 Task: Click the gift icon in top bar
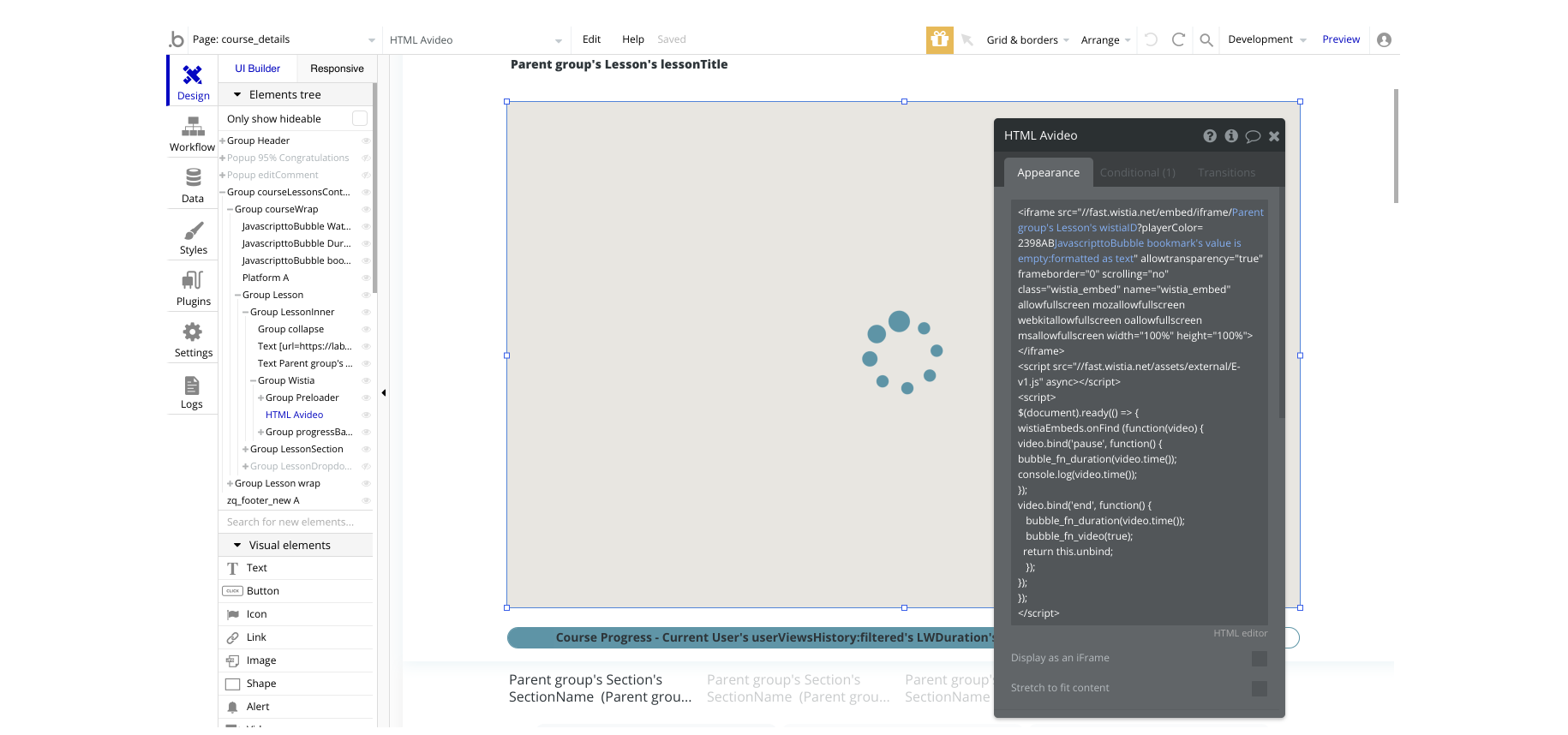tap(939, 39)
